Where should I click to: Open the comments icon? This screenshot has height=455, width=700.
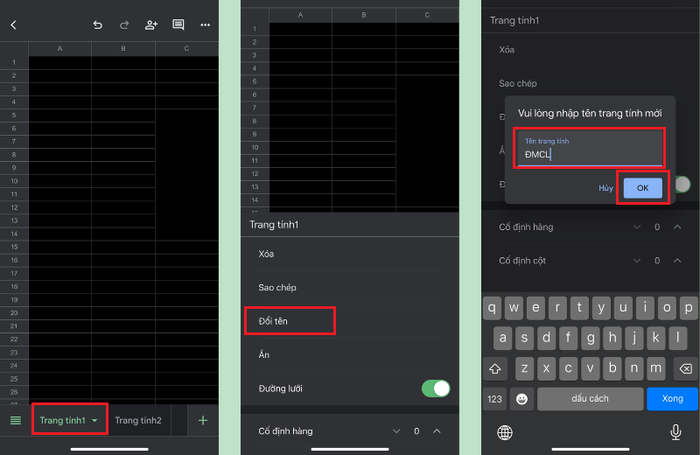click(178, 25)
